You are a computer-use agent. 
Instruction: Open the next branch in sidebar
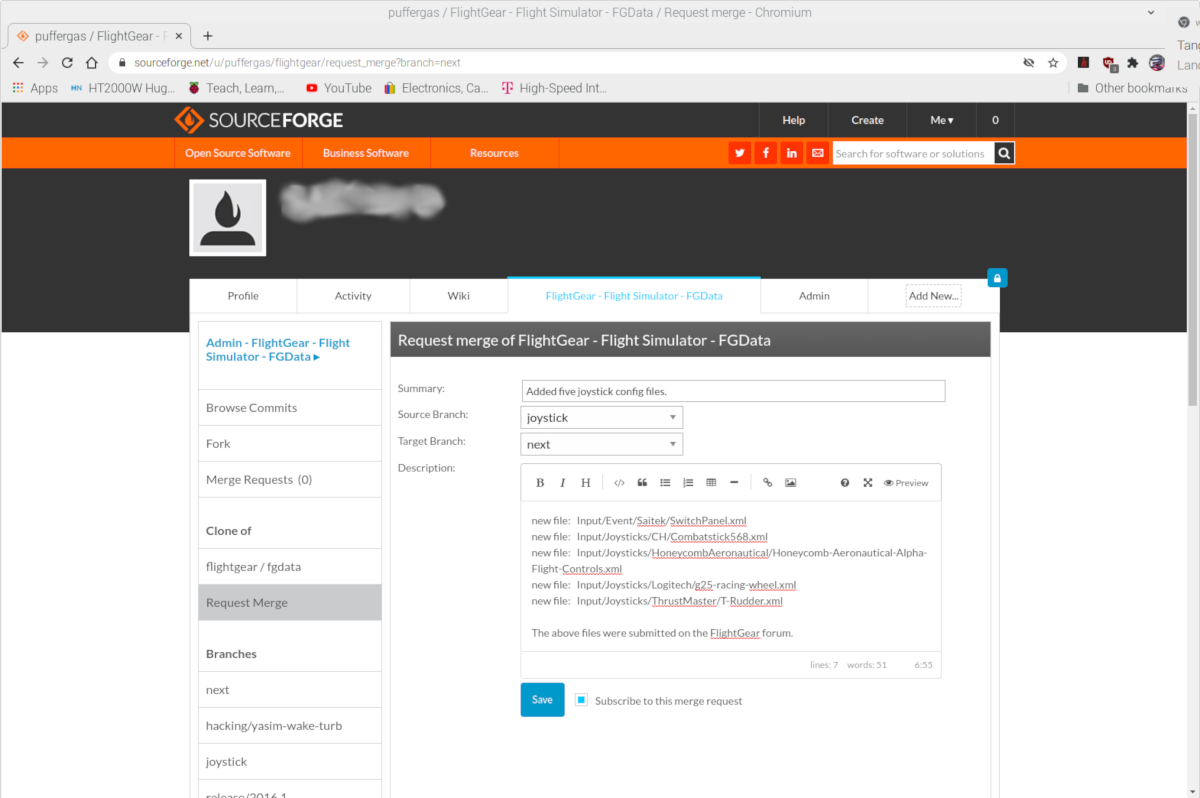point(290,689)
